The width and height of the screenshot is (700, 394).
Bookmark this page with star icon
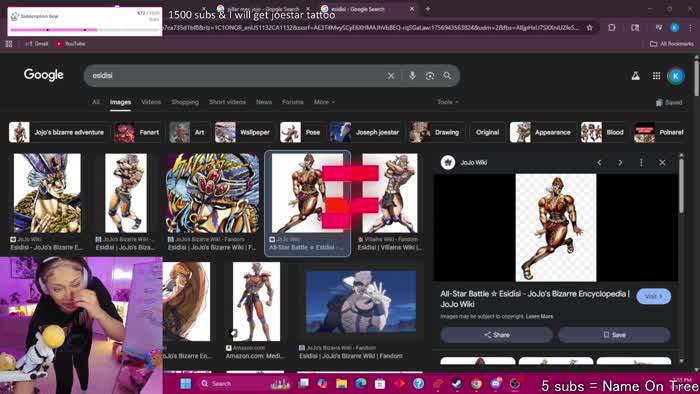[590, 28]
